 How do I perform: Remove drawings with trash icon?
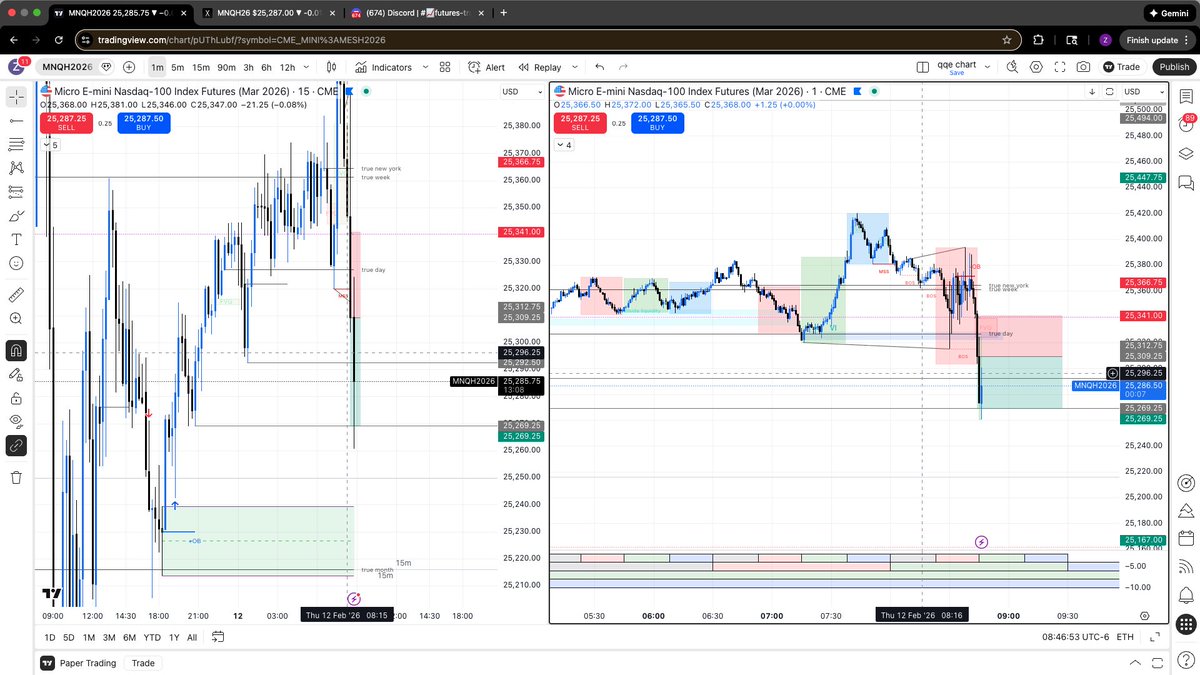(x=16, y=478)
